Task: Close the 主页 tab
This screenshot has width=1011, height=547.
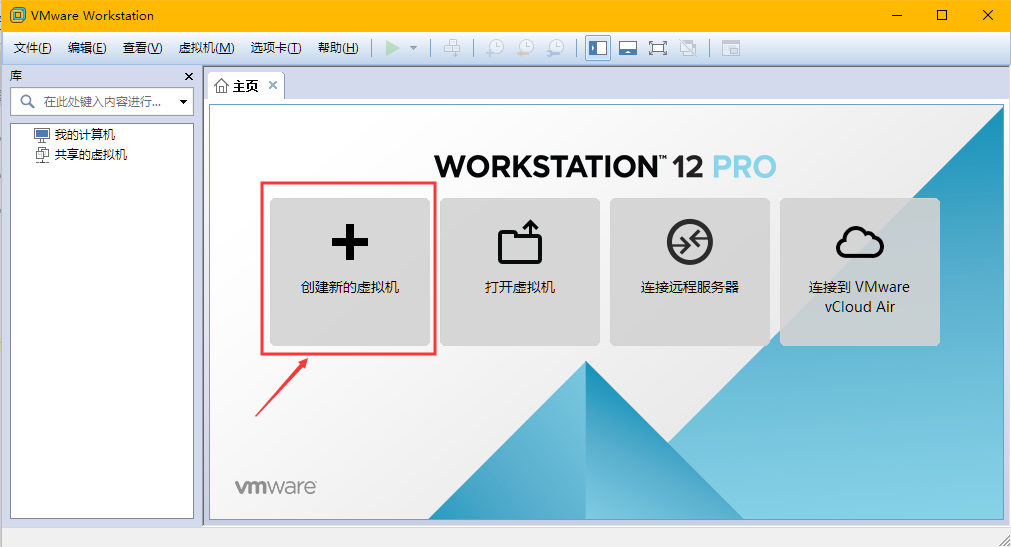Action: click(x=273, y=85)
